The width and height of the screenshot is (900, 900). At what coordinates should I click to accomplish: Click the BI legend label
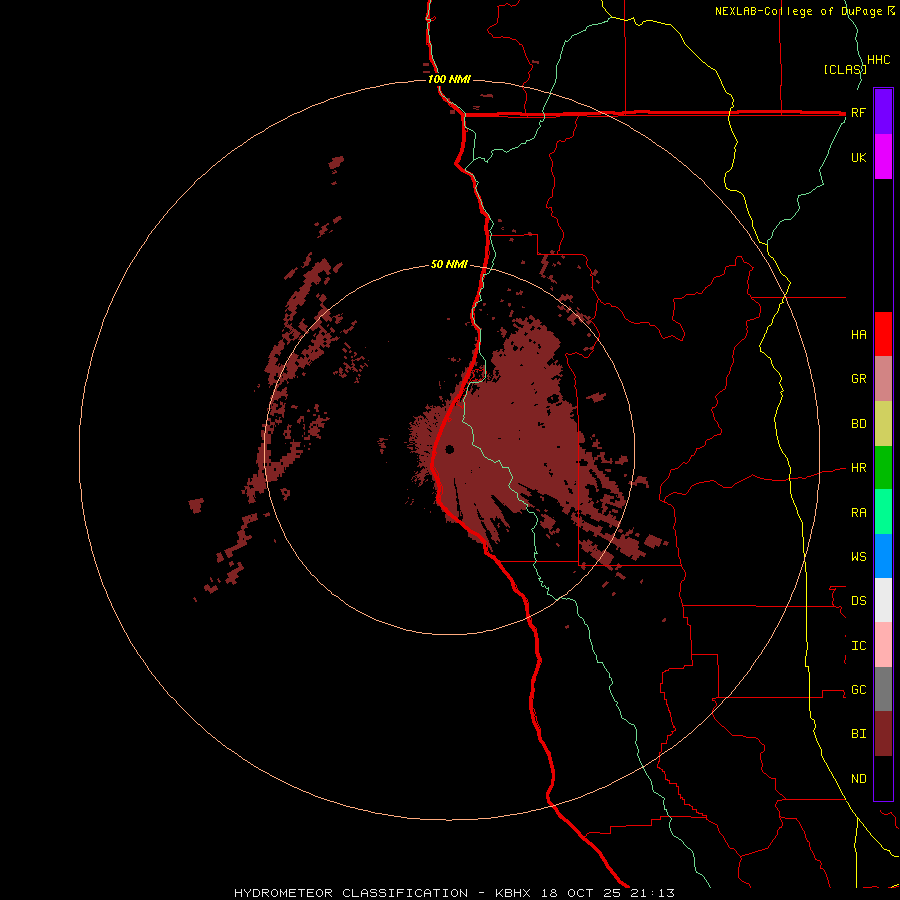[x=858, y=734]
